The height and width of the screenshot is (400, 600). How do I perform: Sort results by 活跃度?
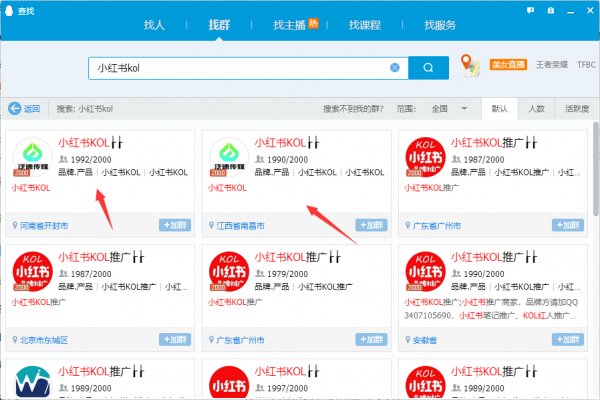click(577, 109)
